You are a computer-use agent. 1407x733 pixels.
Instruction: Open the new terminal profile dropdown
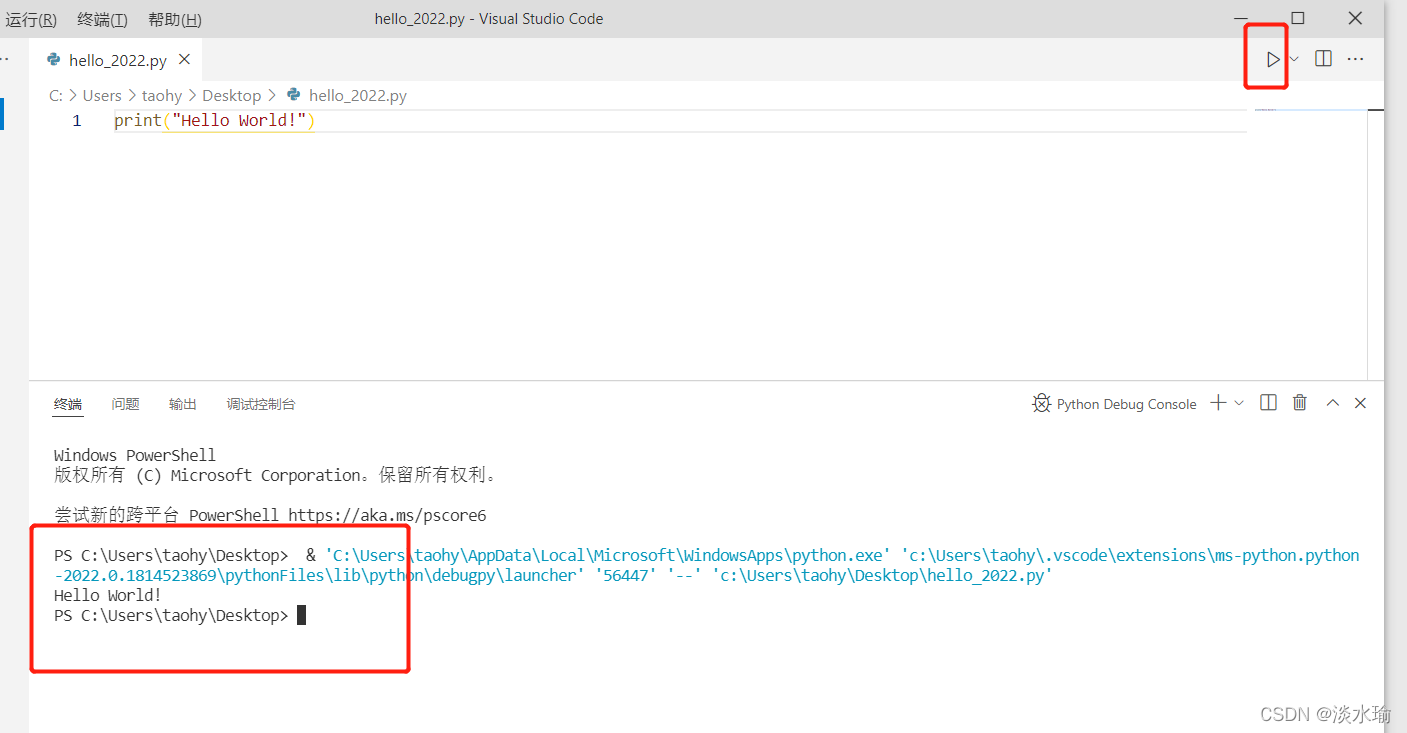(x=1239, y=403)
